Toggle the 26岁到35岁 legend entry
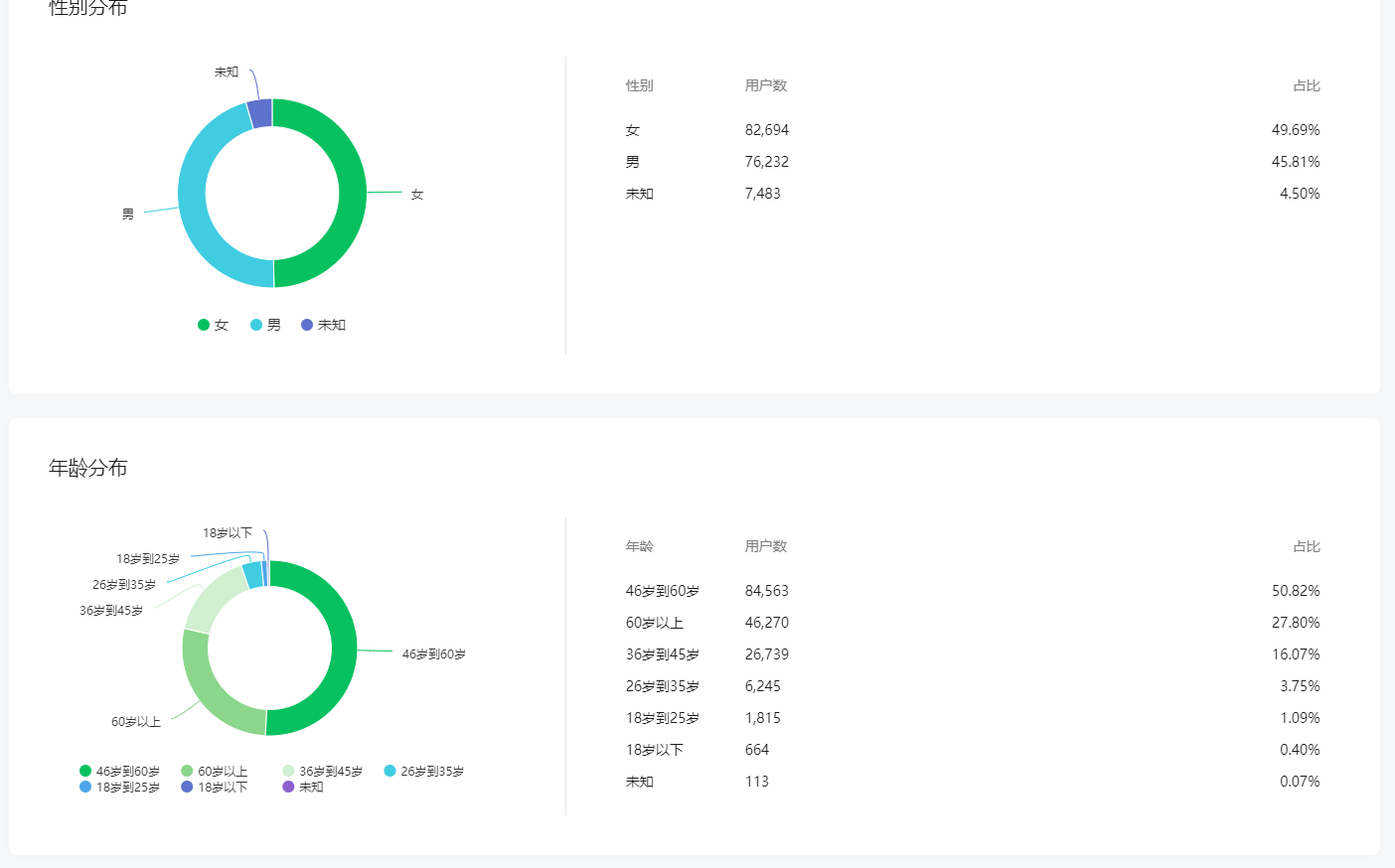Image resolution: width=1395 pixels, height=868 pixels. 424,771
